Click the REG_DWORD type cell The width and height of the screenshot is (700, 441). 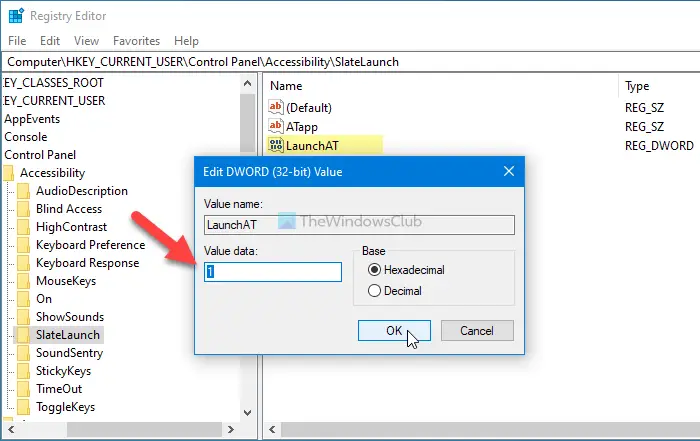tap(659, 146)
